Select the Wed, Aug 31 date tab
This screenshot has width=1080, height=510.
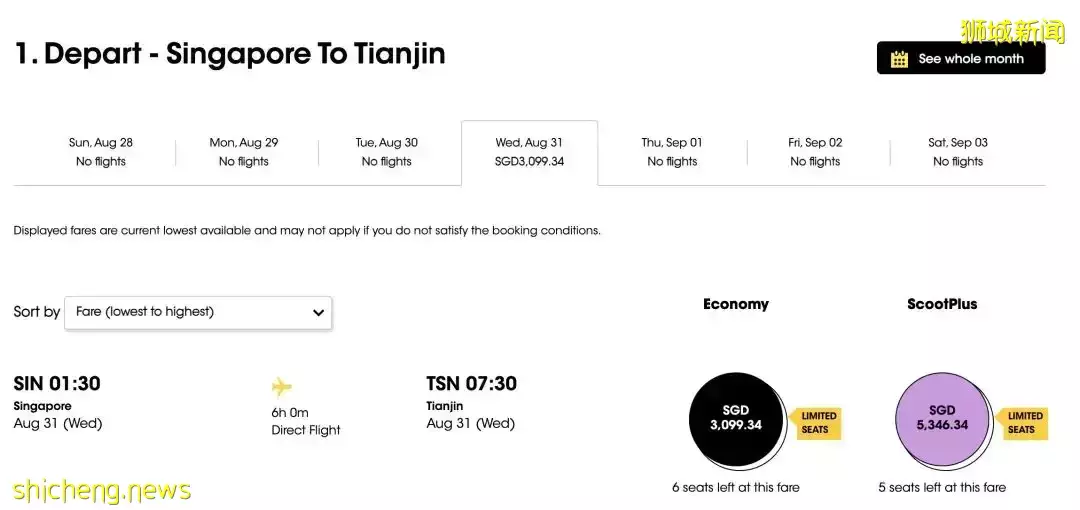tap(529, 152)
